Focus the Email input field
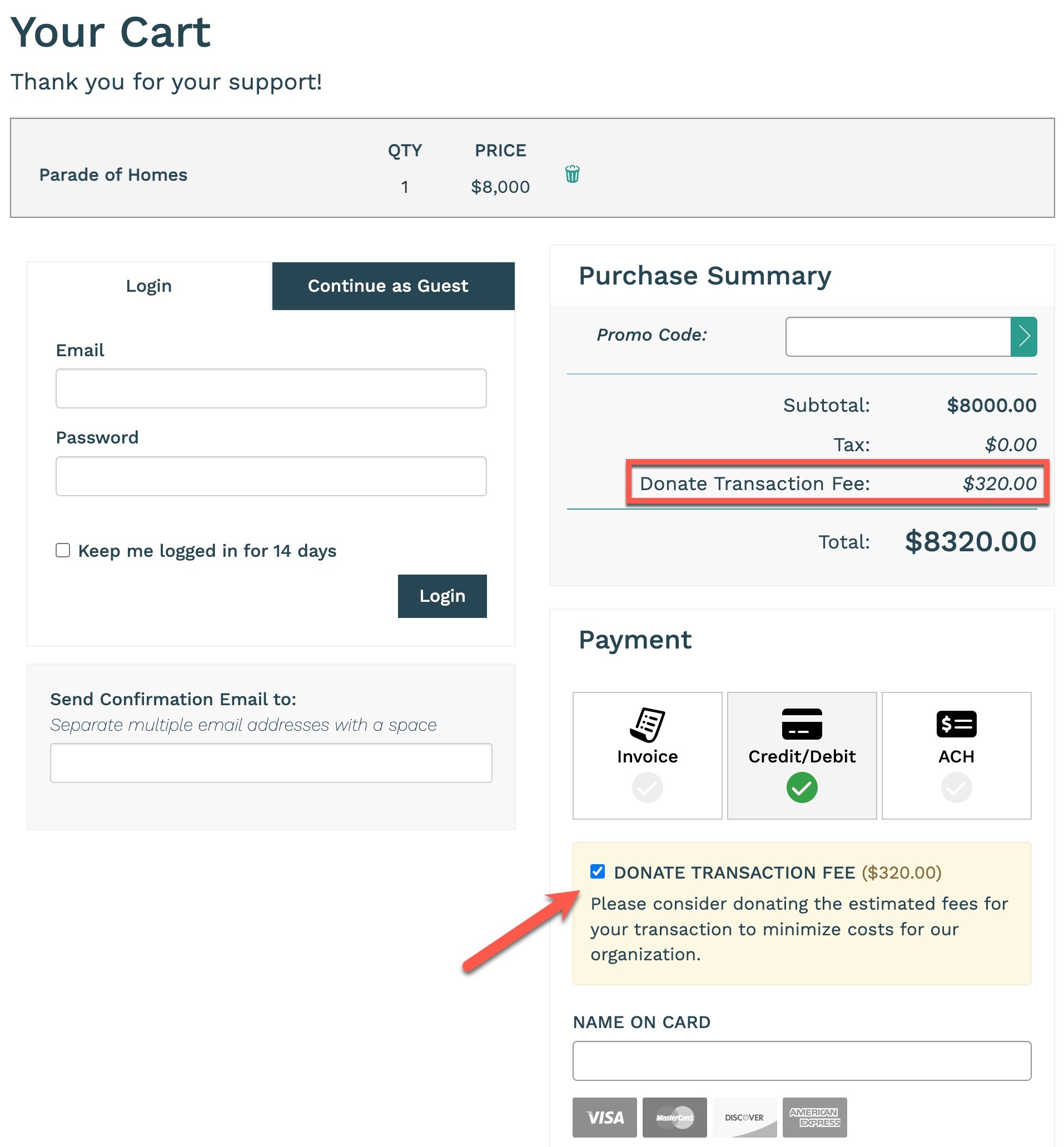The width and height of the screenshot is (1064, 1147). (271, 388)
